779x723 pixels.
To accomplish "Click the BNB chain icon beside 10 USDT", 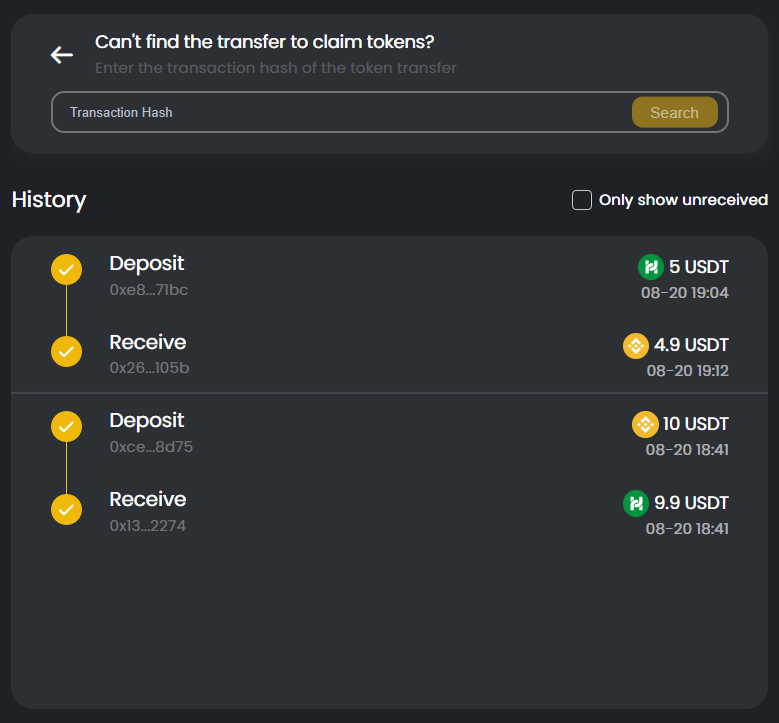I will tap(645, 424).
